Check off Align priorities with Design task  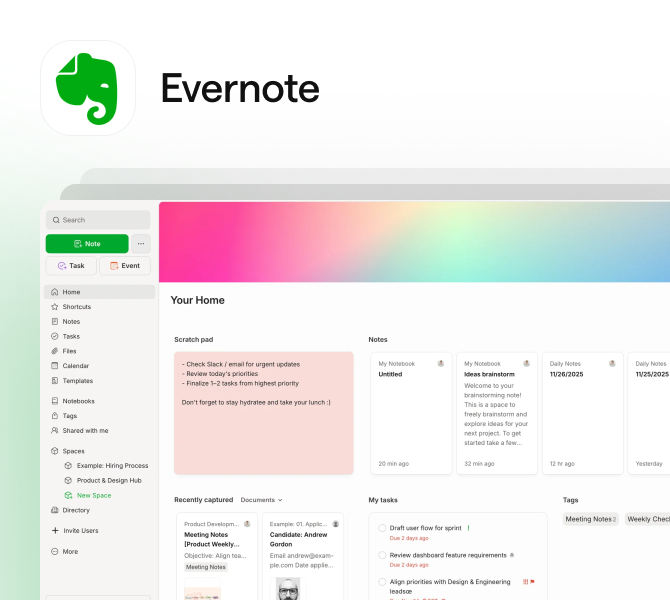[382, 582]
